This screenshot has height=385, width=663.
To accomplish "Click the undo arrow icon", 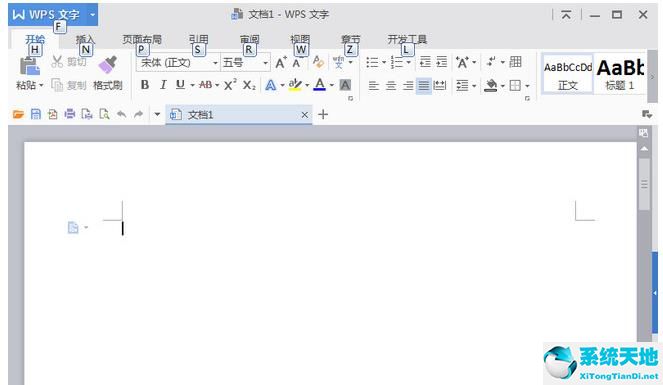I will coord(121,114).
